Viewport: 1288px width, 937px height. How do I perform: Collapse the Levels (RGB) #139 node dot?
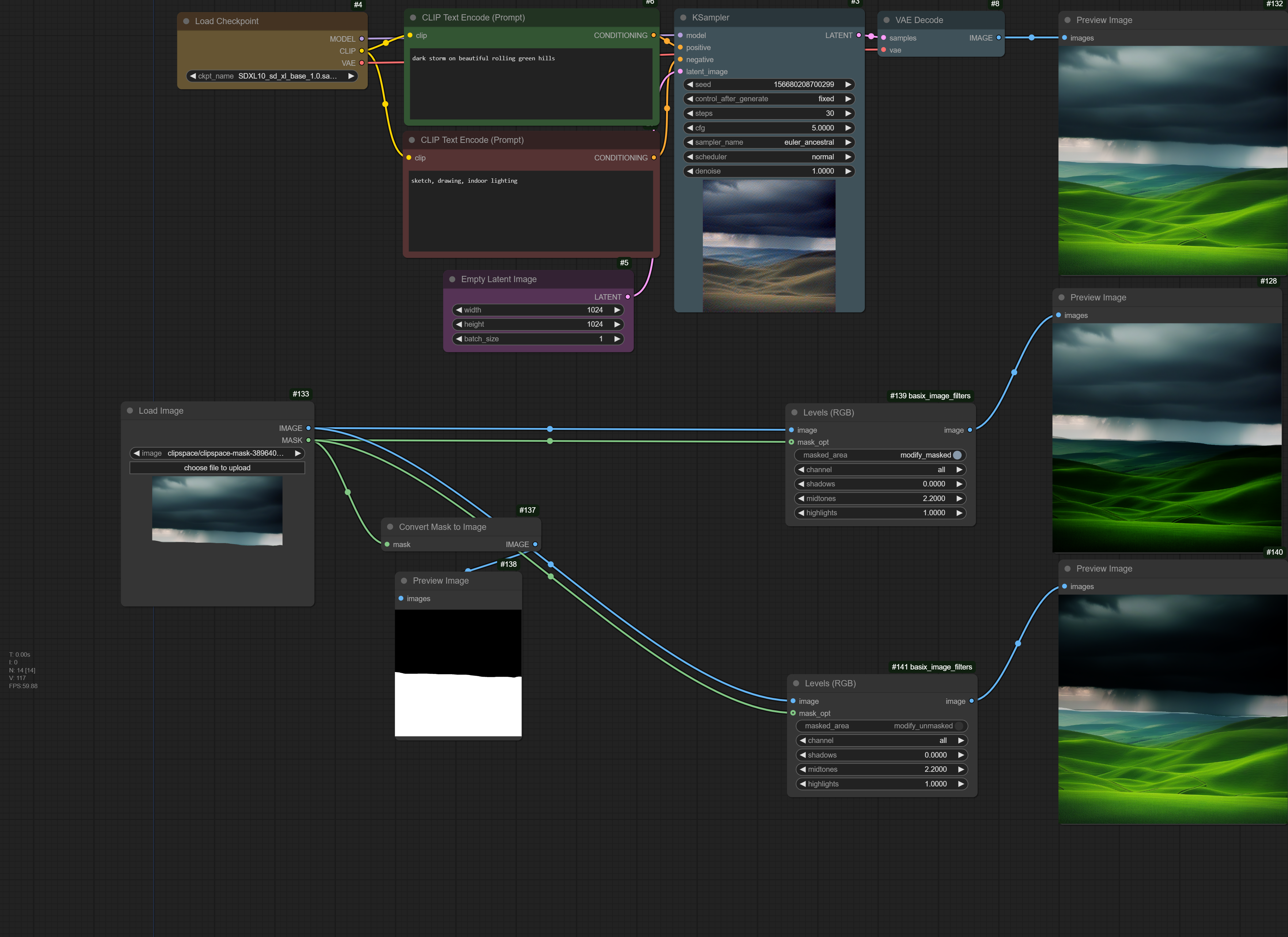pos(794,413)
